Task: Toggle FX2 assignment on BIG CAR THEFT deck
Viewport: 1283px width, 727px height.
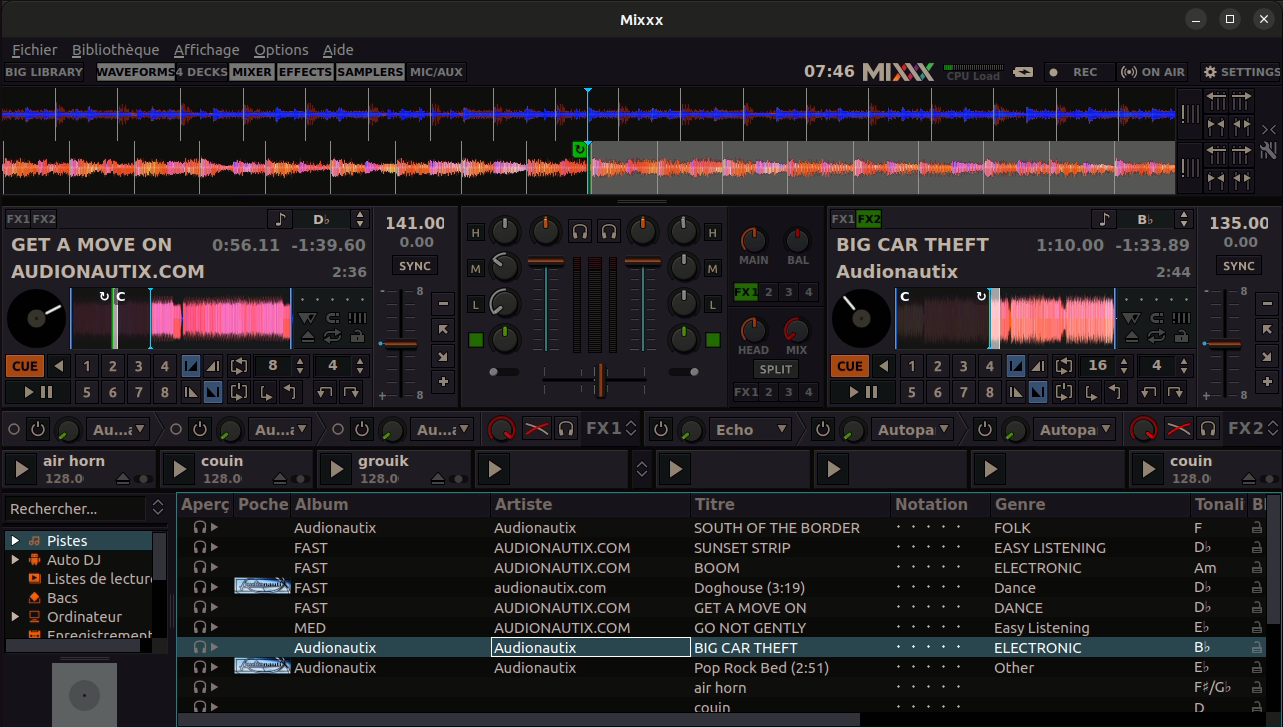Action: (869, 219)
